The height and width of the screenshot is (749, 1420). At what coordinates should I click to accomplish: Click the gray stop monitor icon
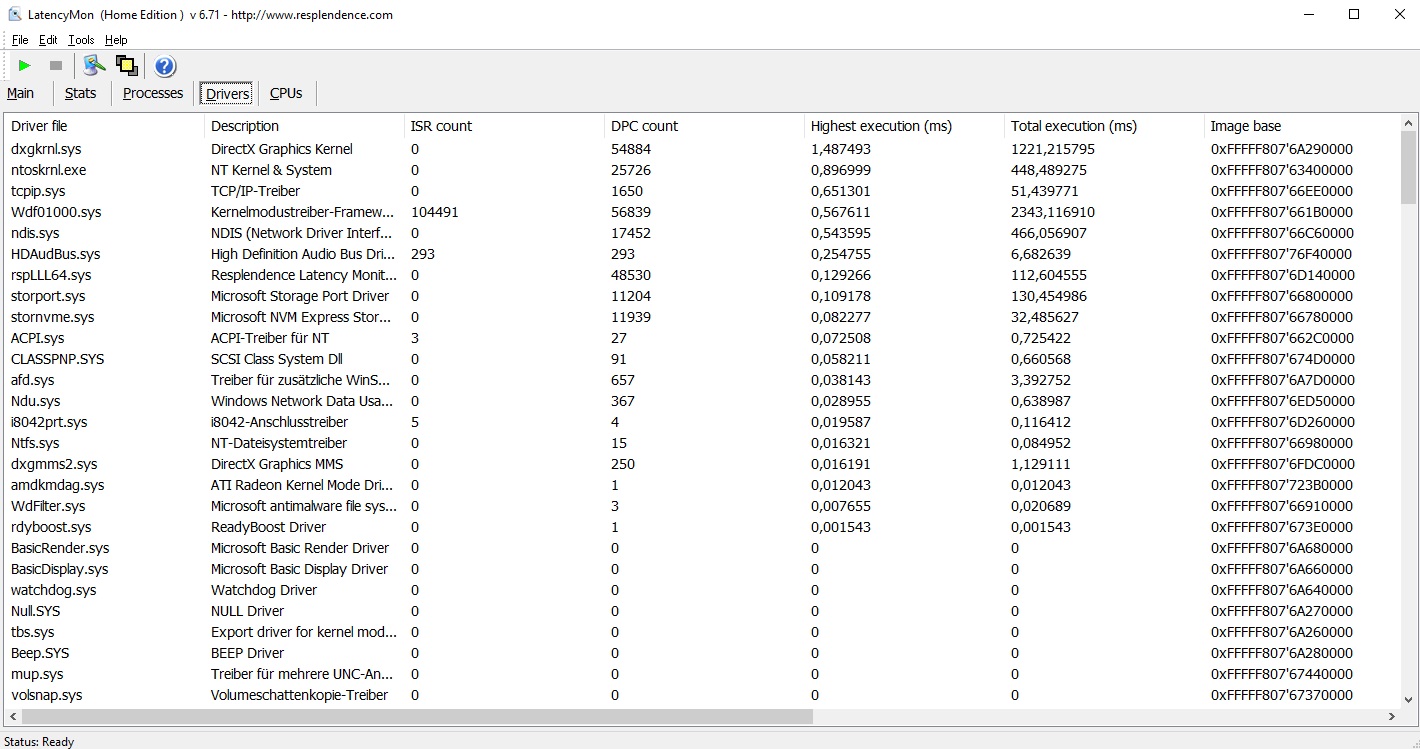(56, 66)
